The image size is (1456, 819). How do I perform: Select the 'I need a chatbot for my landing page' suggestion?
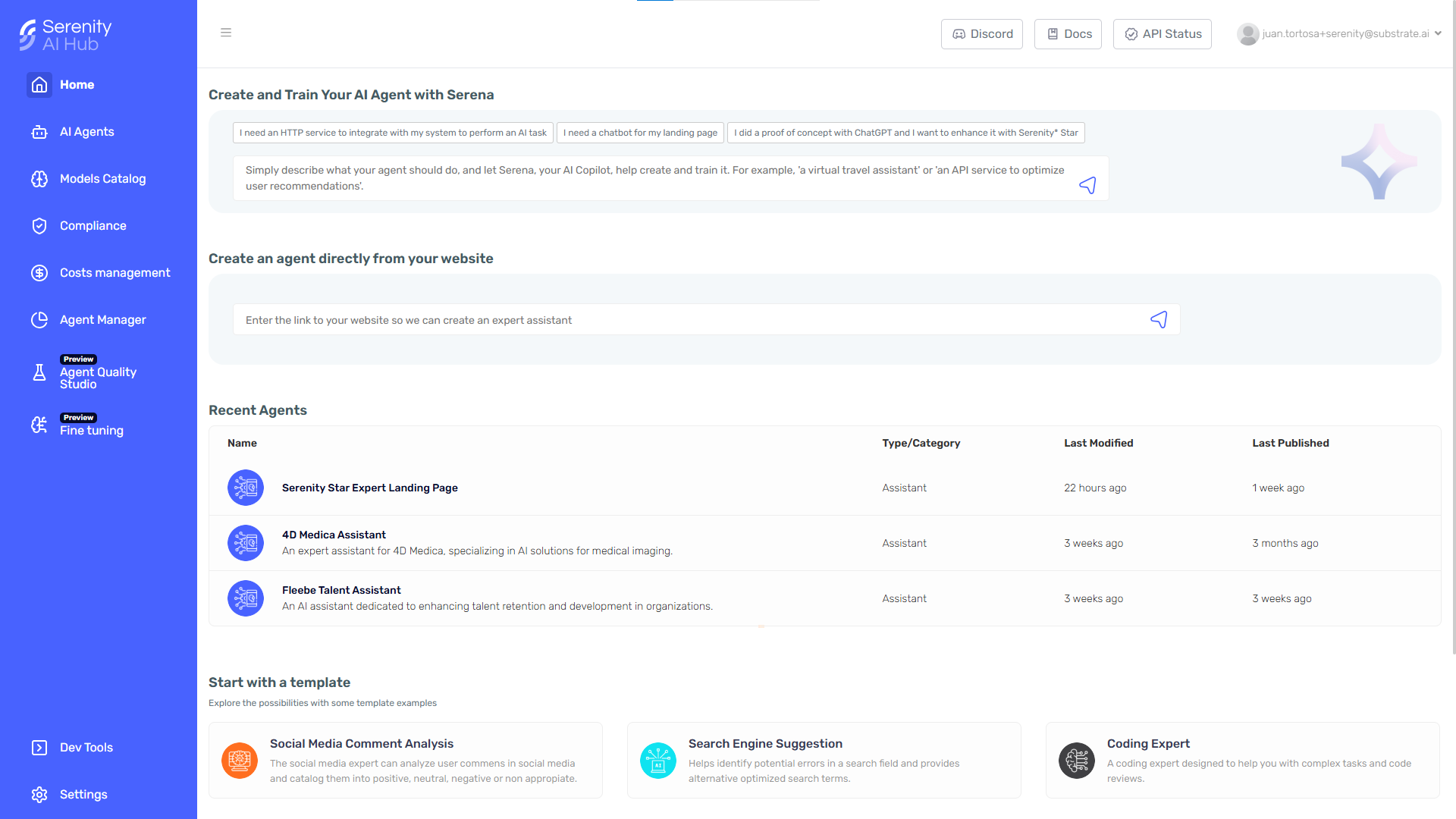coord(640,133)
